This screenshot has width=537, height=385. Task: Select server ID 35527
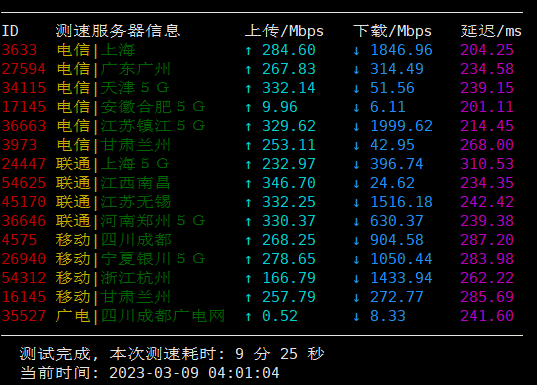[x=24, y=316]
